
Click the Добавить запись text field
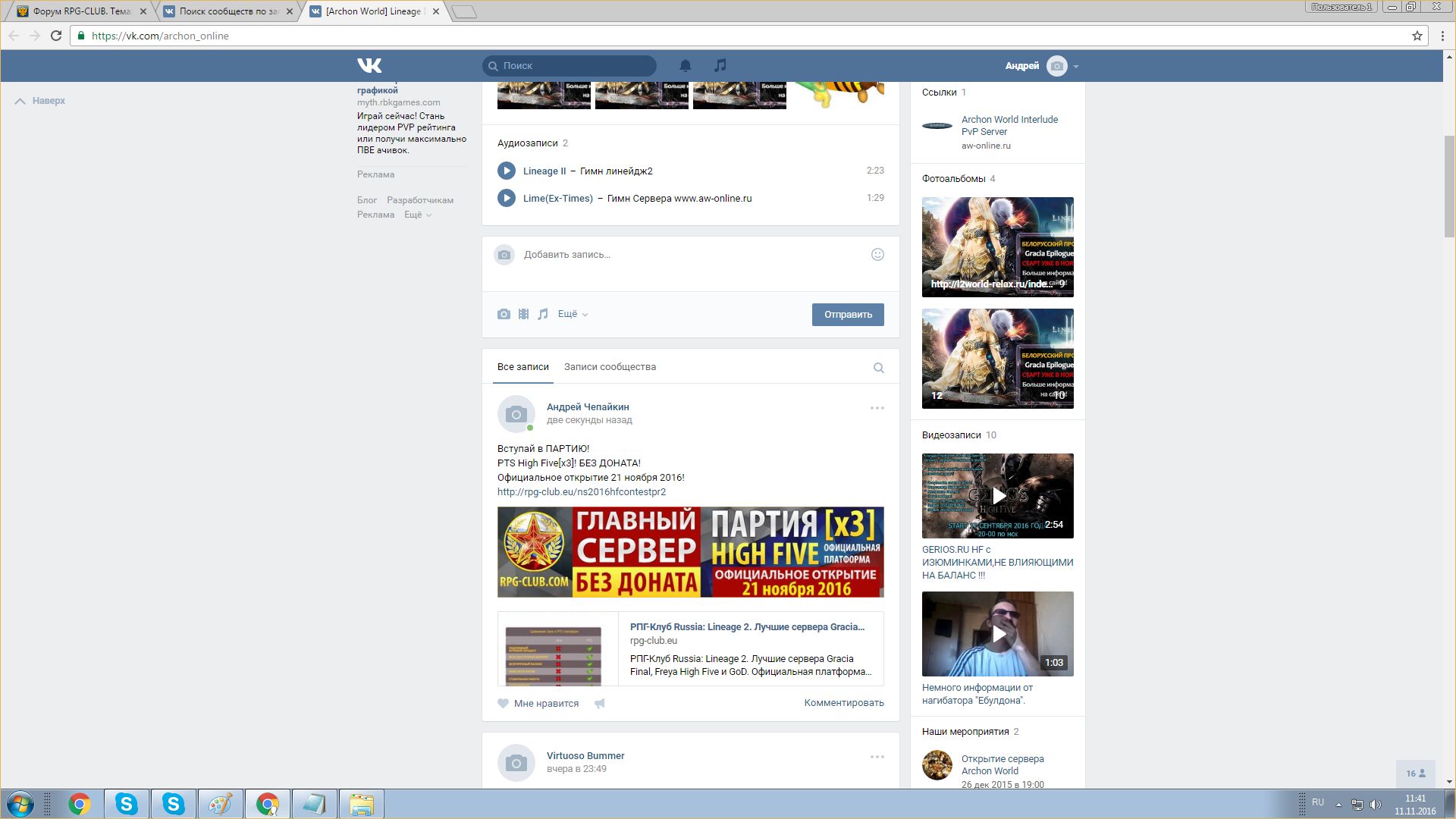[682, 255]
